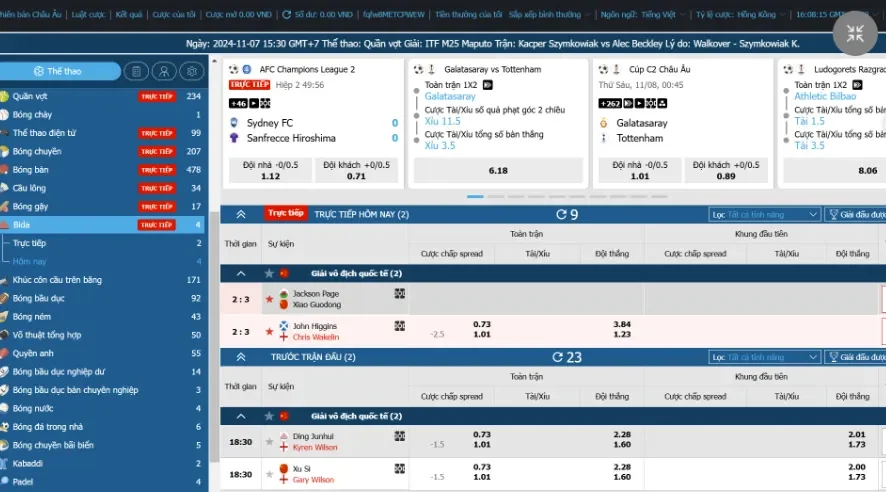Open the Luật cược link in top bar

point(89,15)
